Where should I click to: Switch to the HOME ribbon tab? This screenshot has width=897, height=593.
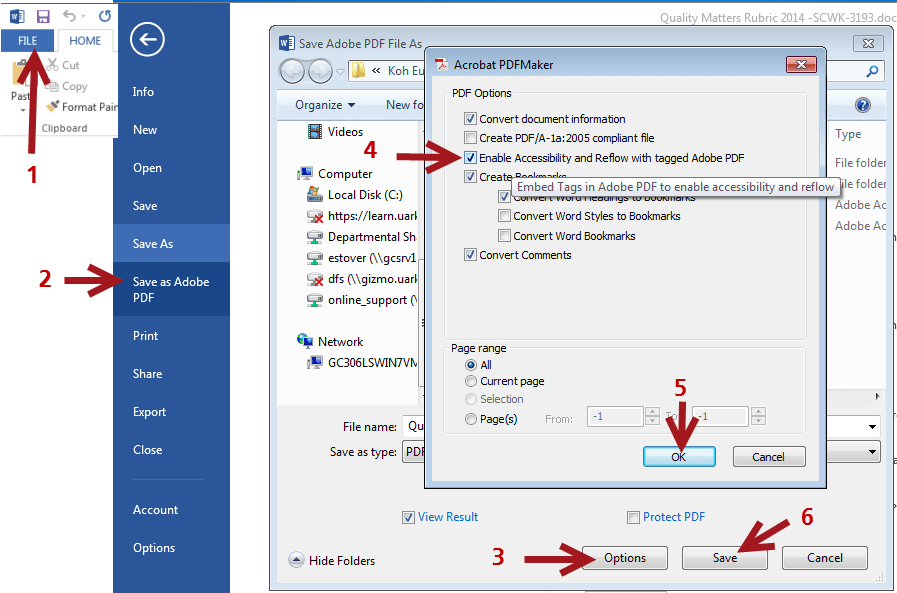coord(85,41)
